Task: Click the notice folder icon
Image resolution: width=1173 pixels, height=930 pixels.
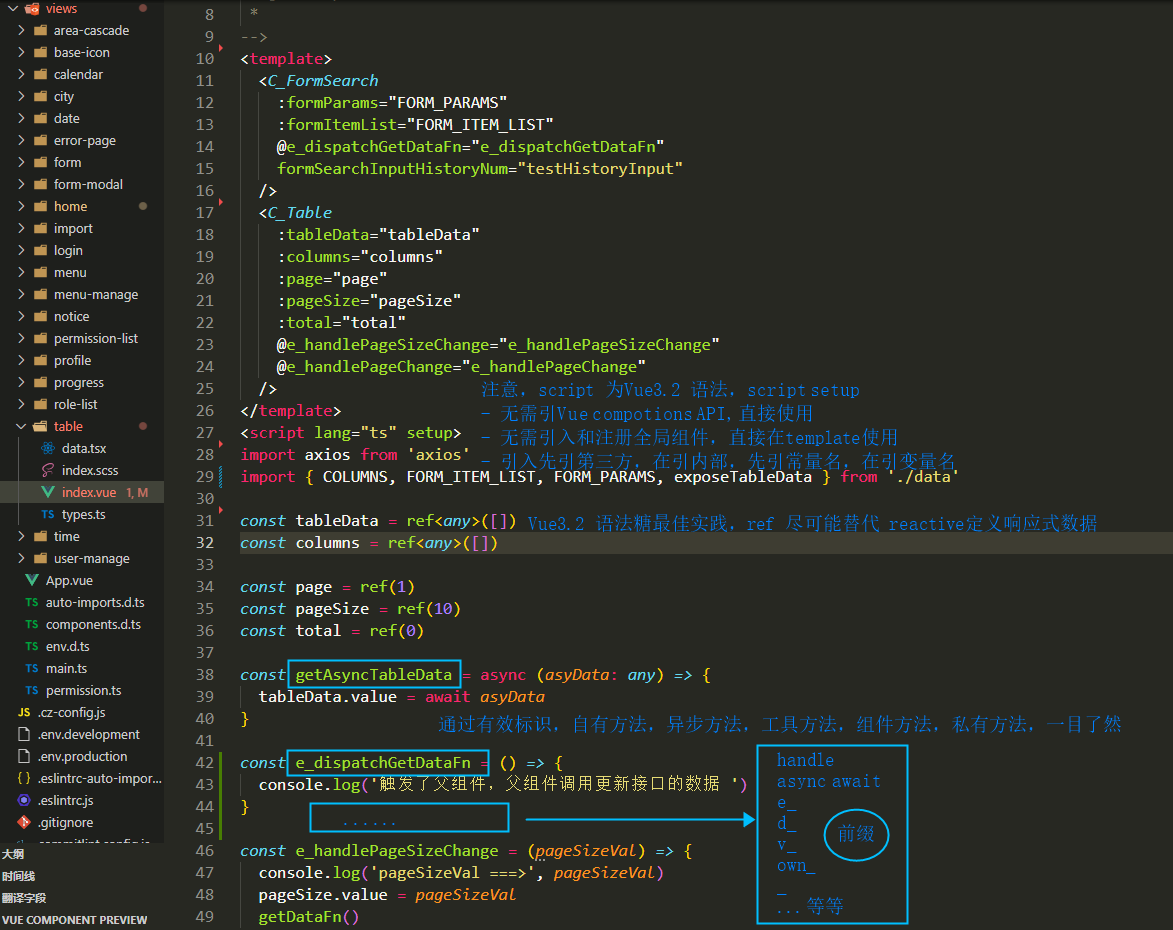Action: tap(40, 316)
